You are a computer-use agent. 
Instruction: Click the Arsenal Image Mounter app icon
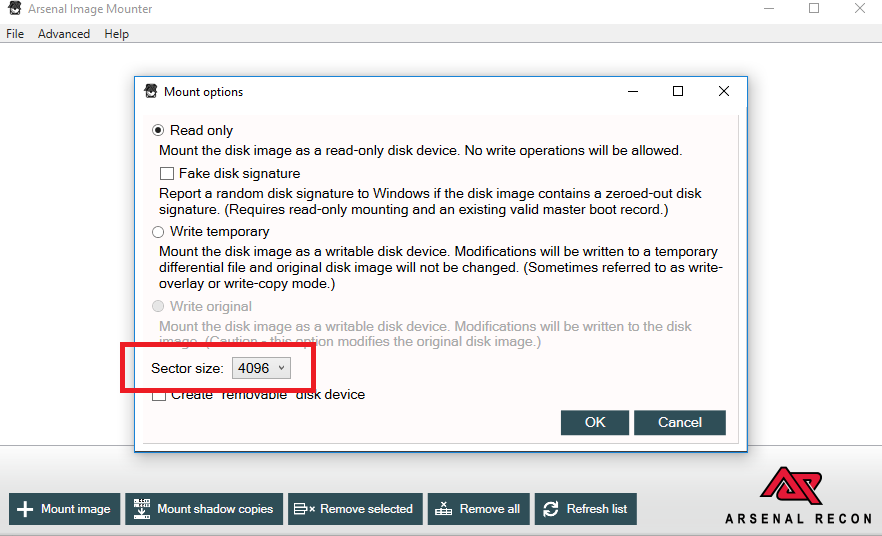tap(15, 8)
